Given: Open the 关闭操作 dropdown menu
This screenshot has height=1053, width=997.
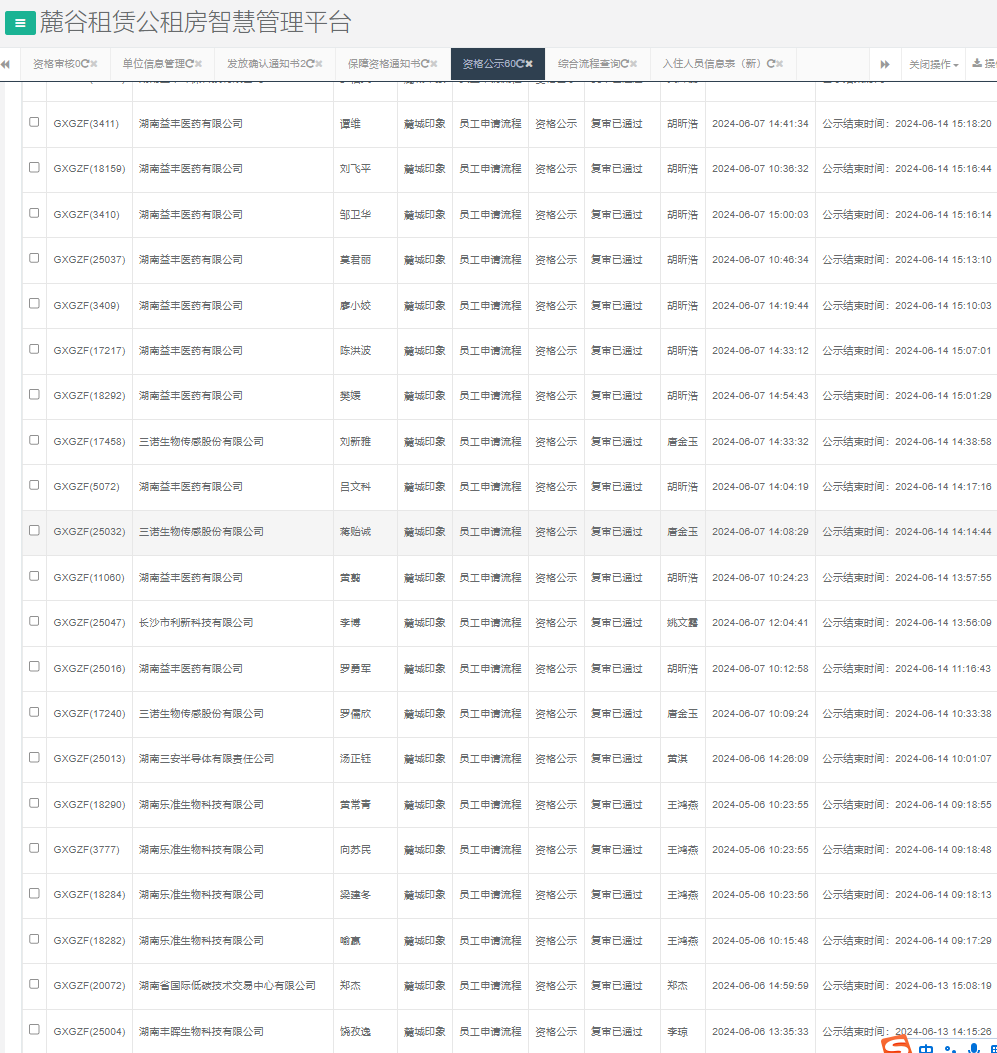Looking at the screenshot, I should pos(933,64).
